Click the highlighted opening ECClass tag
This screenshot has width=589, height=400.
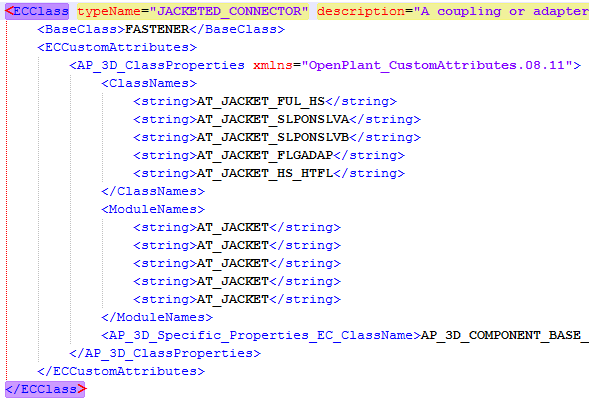coord(37,11)
